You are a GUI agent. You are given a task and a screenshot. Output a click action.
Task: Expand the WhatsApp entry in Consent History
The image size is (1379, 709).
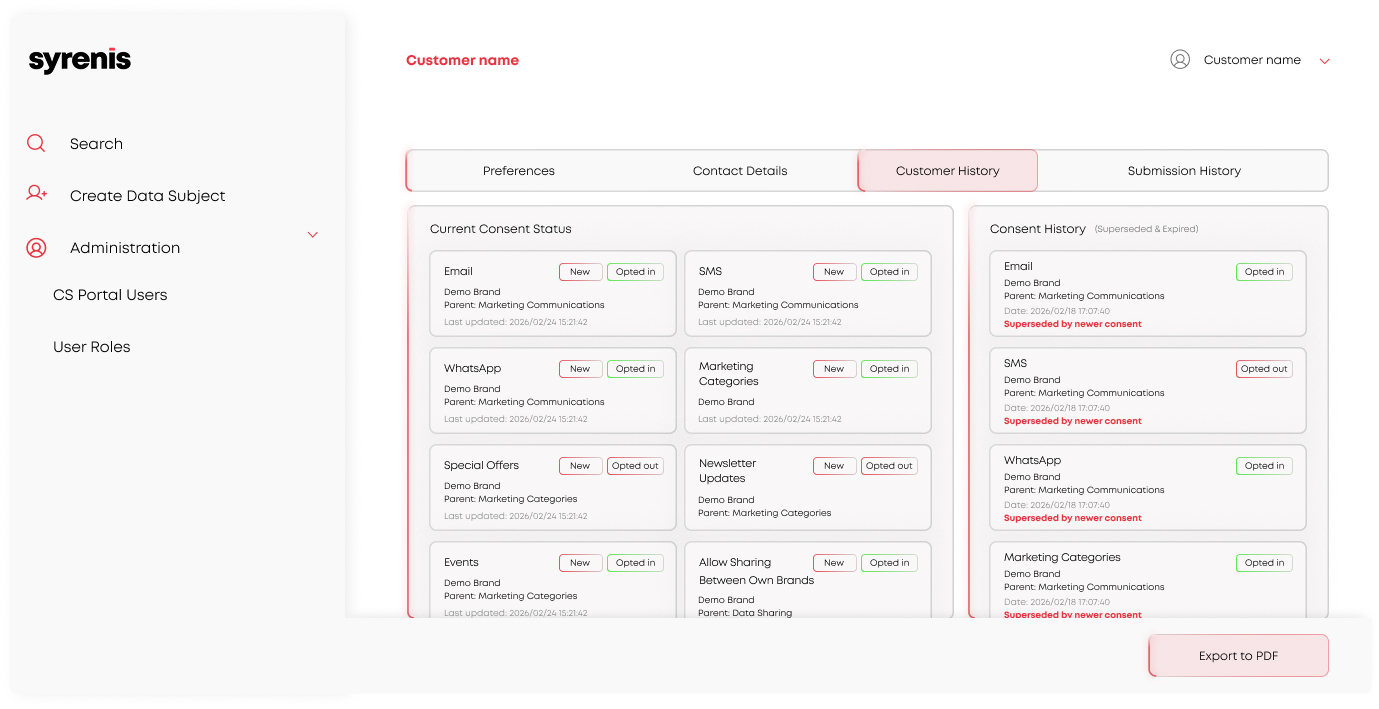[x=1147, y=487]
